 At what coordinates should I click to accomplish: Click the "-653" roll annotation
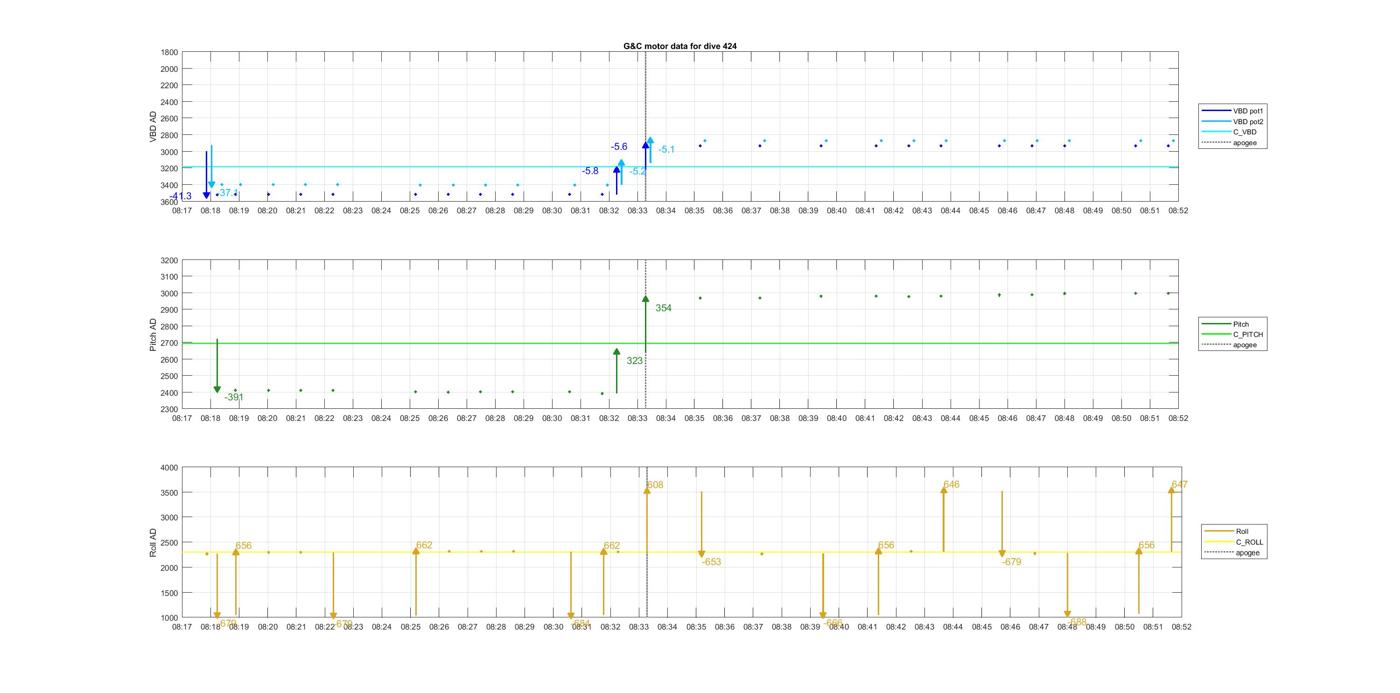pos(711,562)
